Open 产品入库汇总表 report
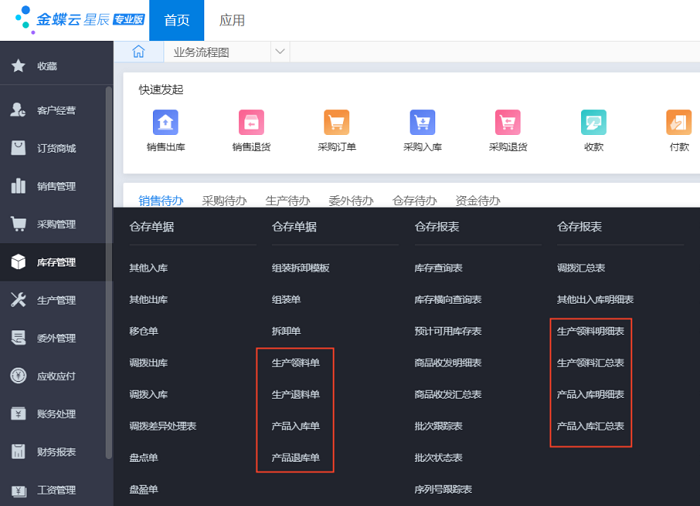The height and width of the screenshot is (506, 700). tap(590, 426)
